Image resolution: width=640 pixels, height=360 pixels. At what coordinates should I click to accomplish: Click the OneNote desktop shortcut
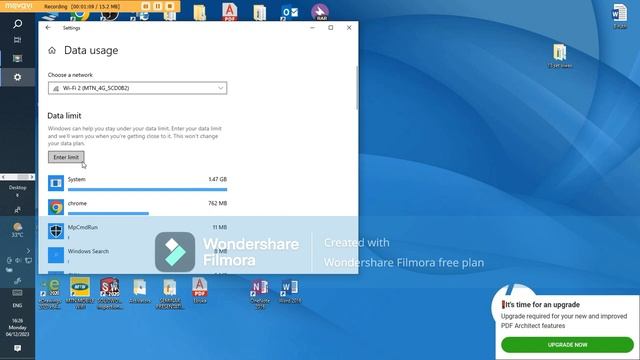(260, 294)
